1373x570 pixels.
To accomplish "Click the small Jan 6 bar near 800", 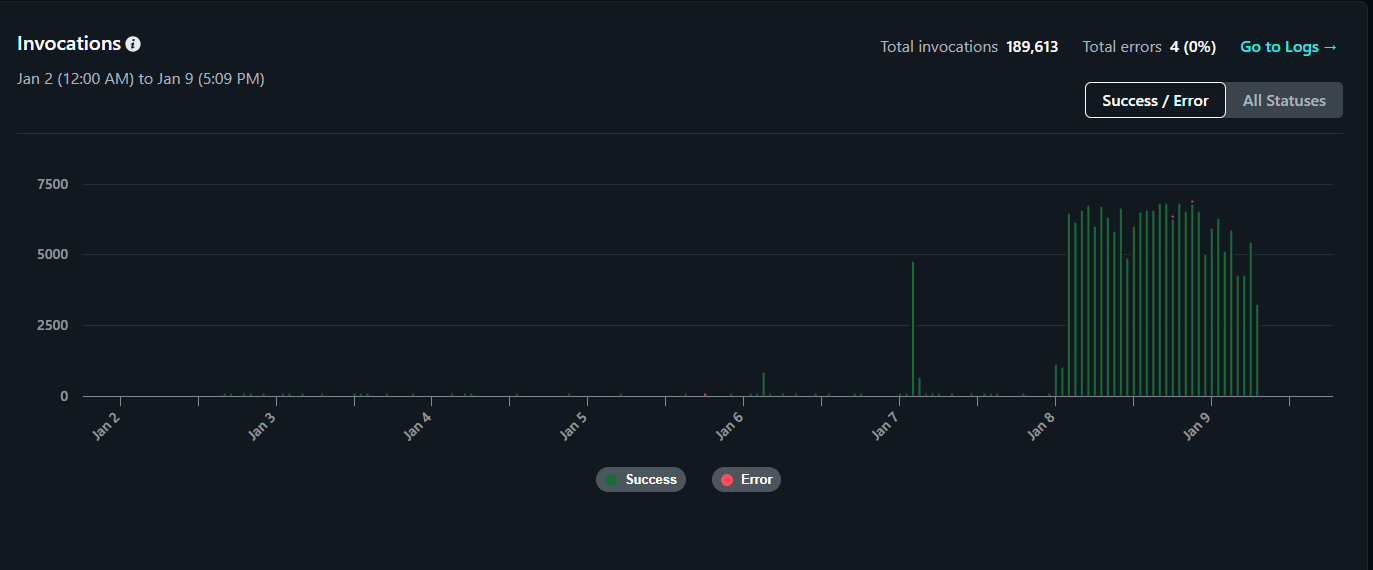I will (x=764, y=384).
